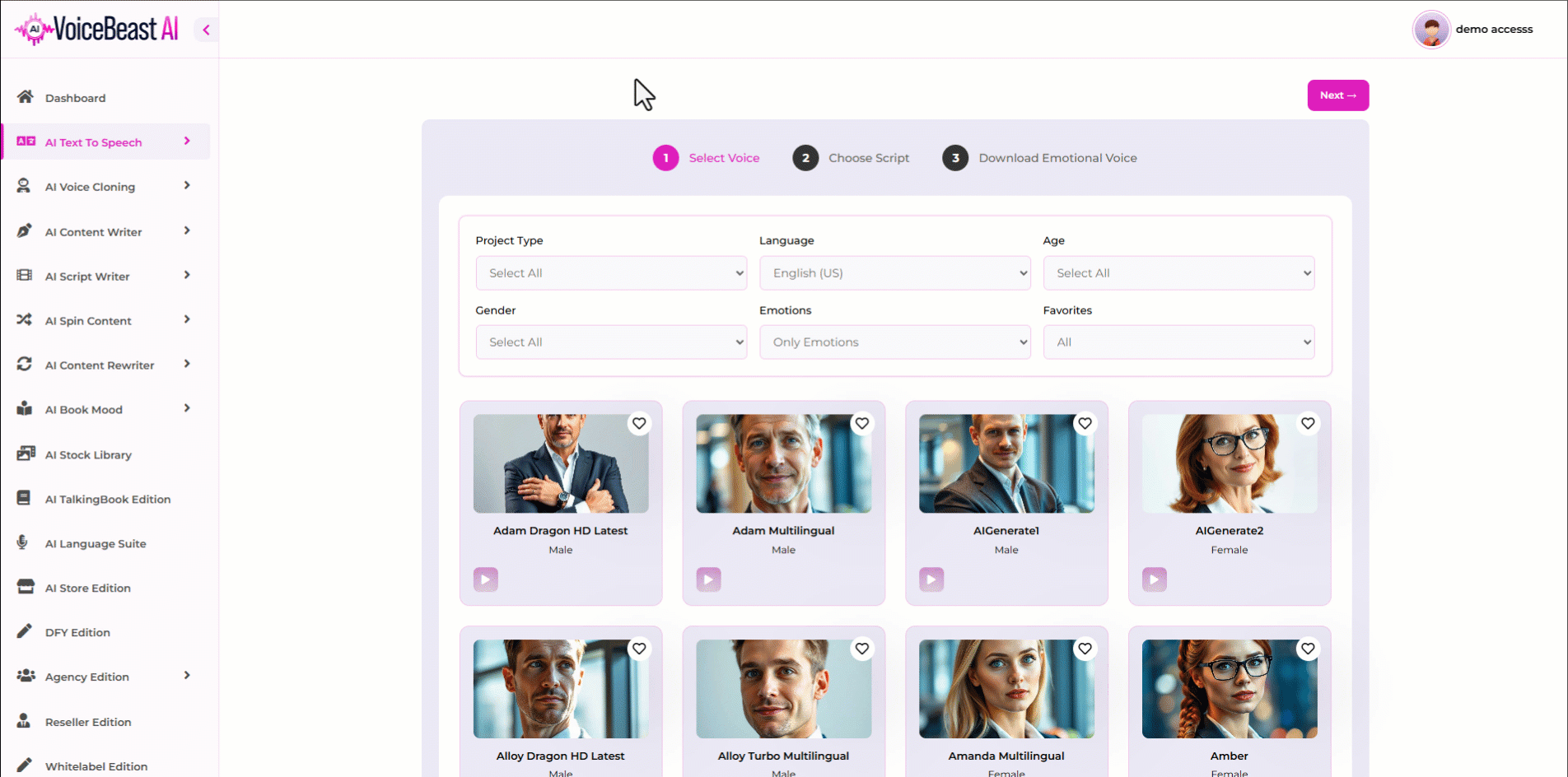The image size is (1568, 777).
Task: Click the AI Text To Speech icon
Action: click(x=26, y=142)
